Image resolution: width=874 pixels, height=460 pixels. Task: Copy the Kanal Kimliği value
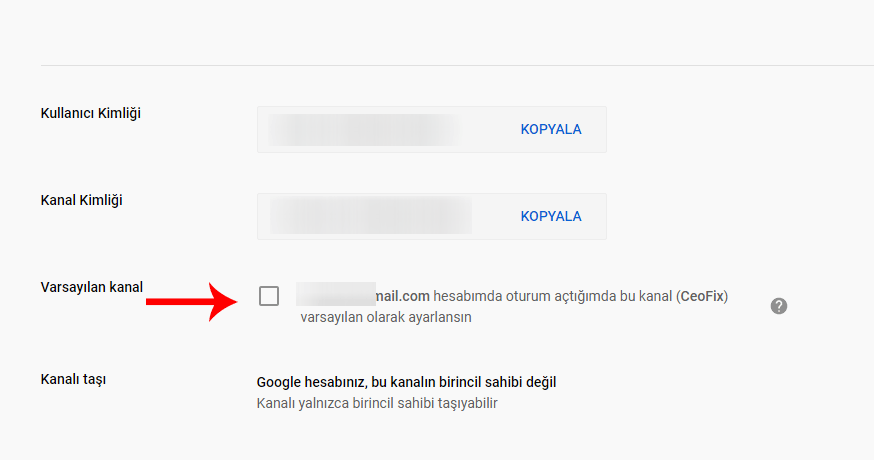point(551,216)
